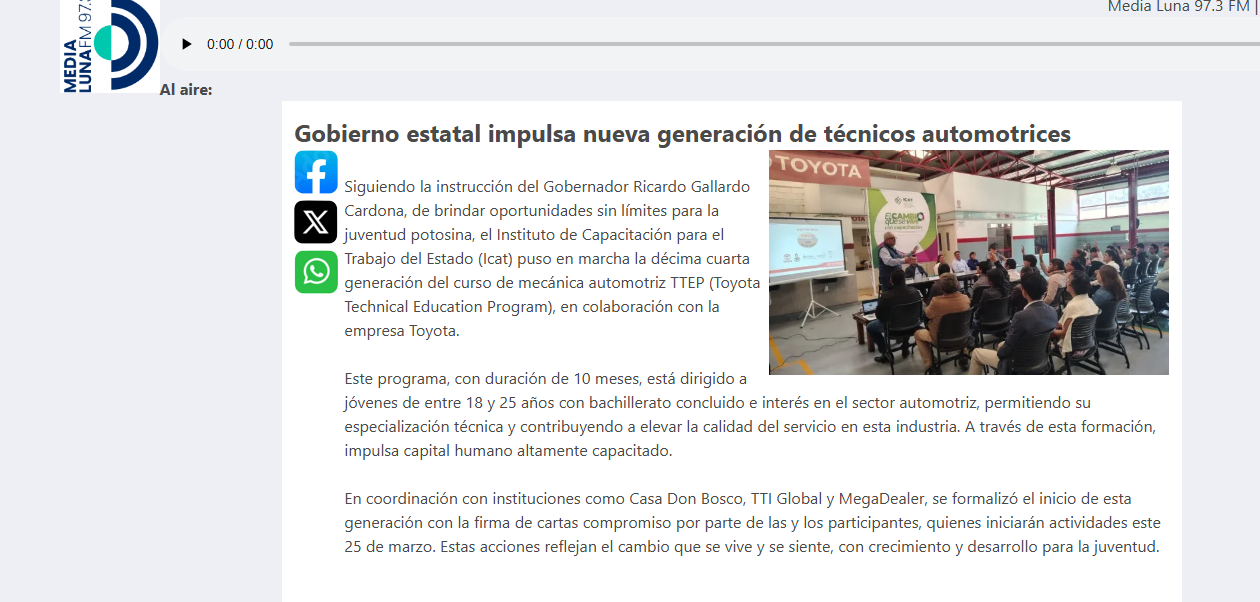Image resolution: width=1260 pixels, height=602 pixels.
Task: Click the paragraph beginning "Siguiendo la instrucción"
Action: click(x=552, y=259)
